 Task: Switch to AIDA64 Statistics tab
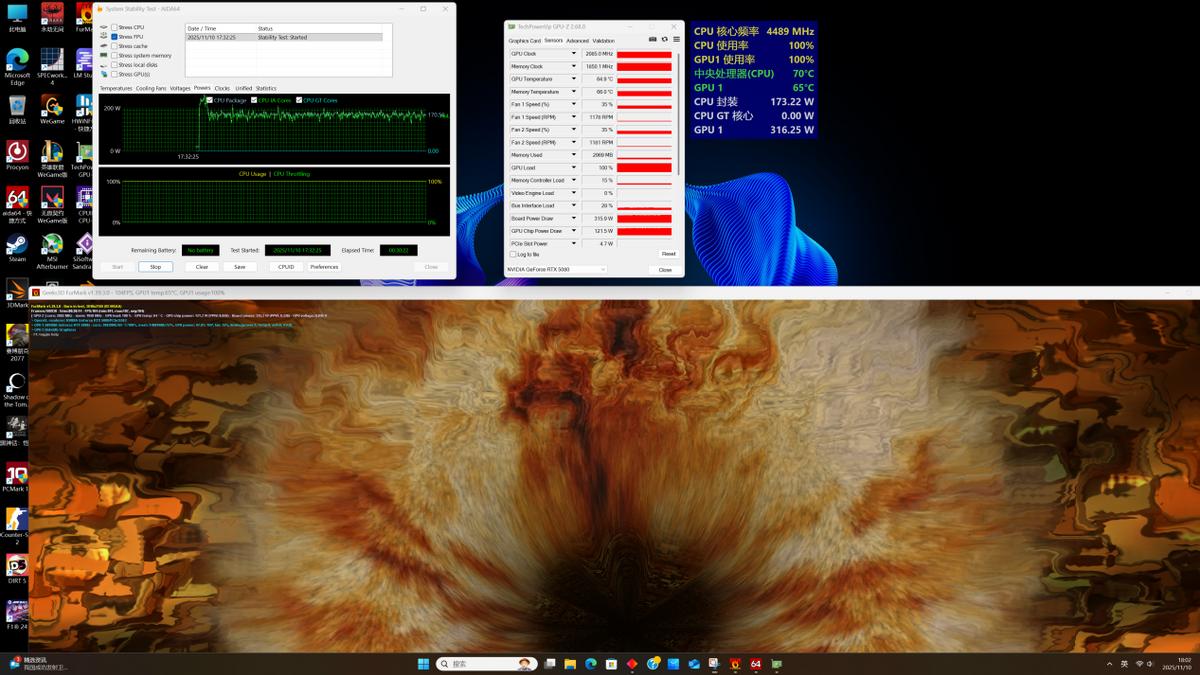tap(266, 88)
